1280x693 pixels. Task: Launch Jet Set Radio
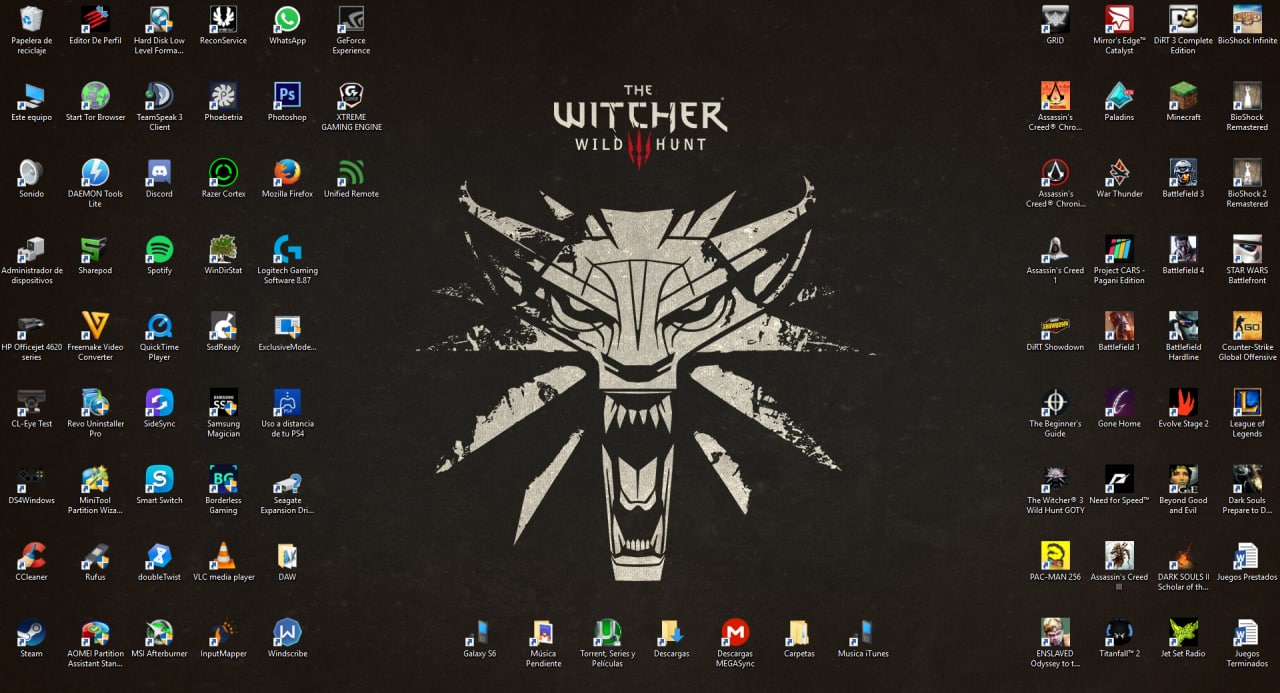pos(1183,633)
